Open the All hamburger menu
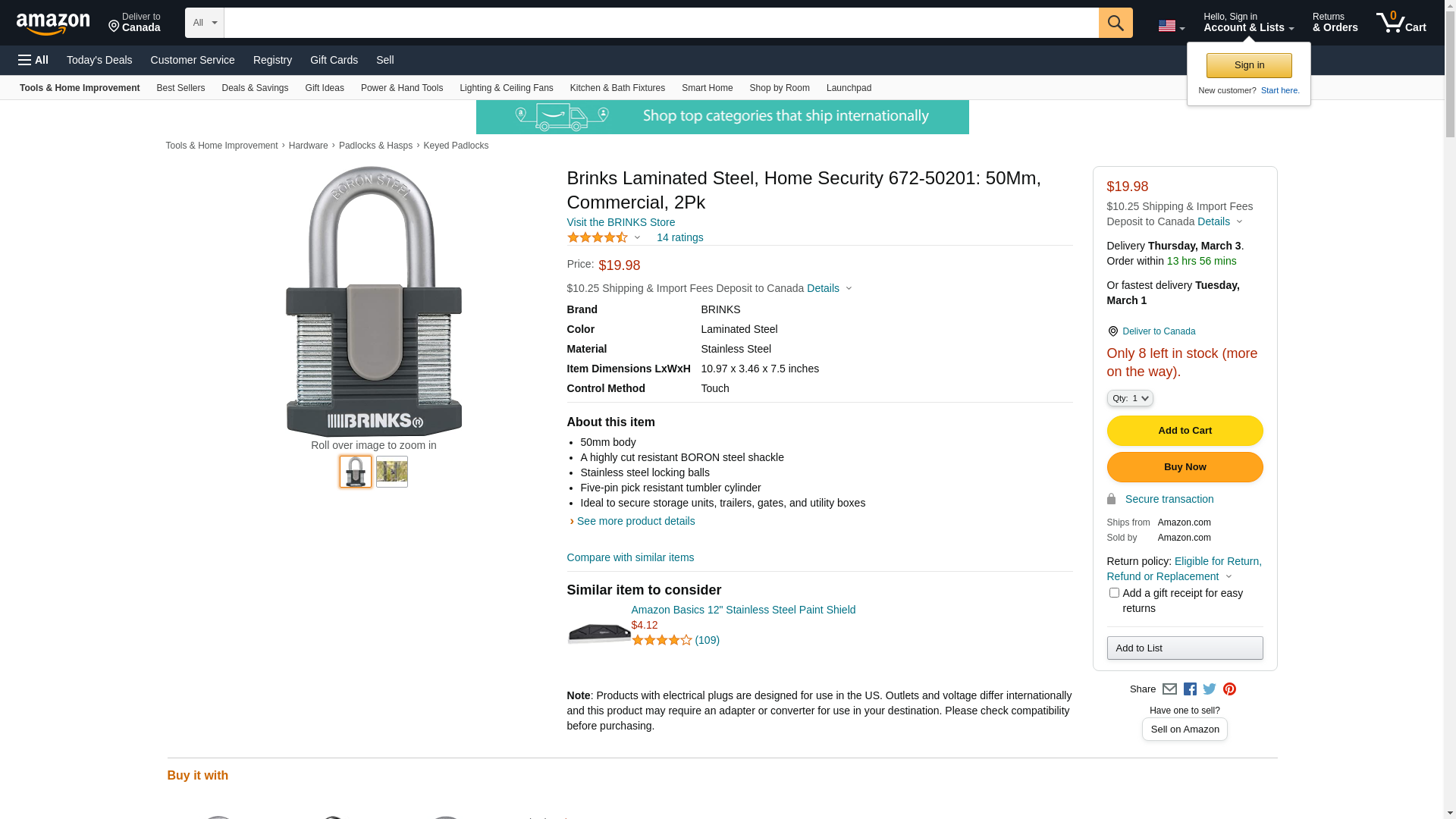 point(33,60)
